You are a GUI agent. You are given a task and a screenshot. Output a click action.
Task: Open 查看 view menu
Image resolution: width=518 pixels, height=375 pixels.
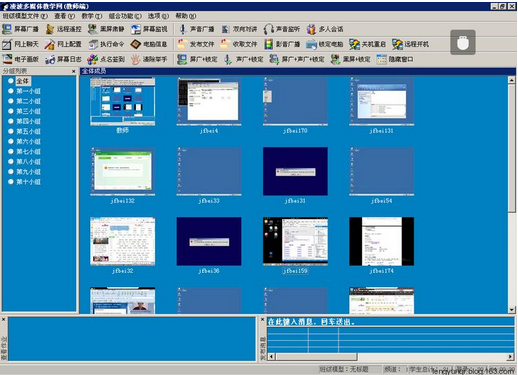[x=64, y=16]
